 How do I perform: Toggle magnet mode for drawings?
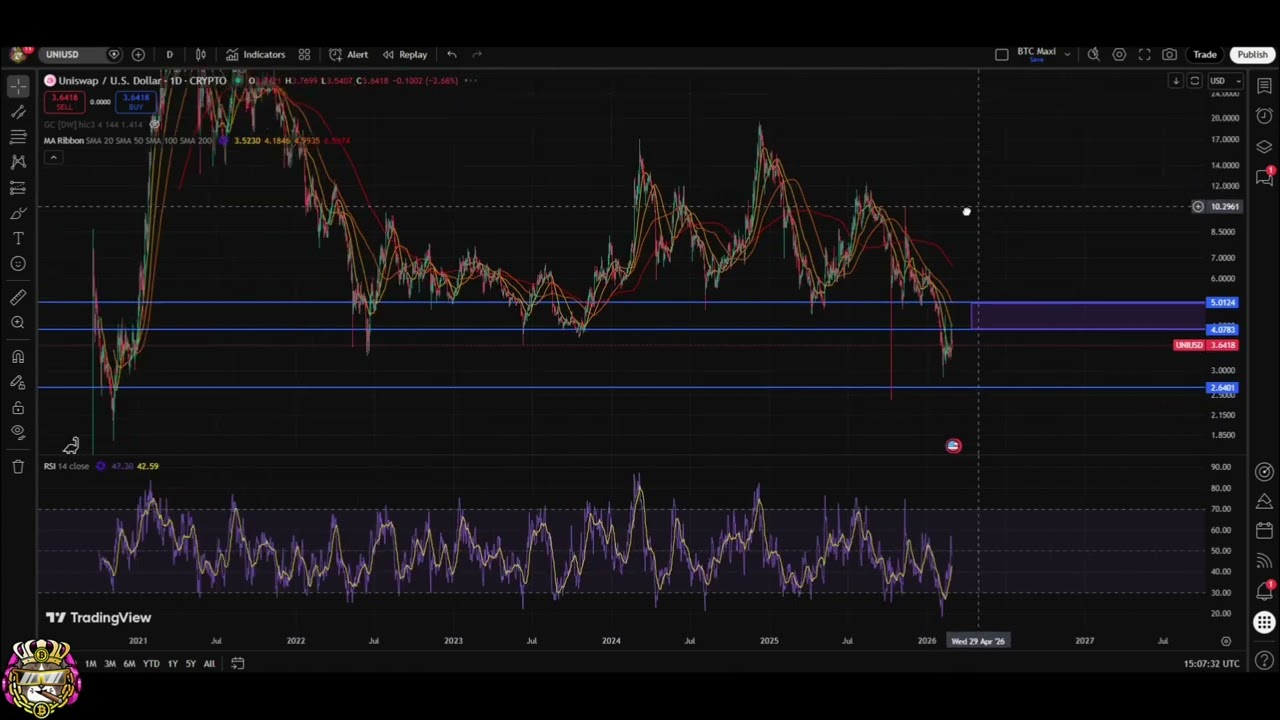tap(18, 356)
